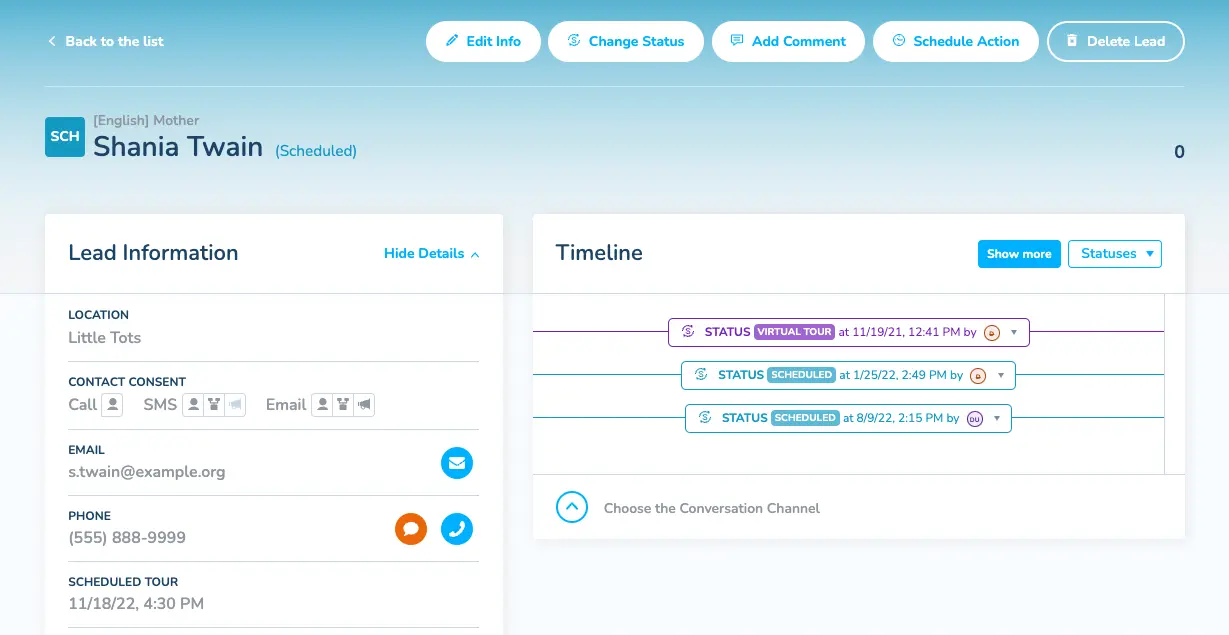Click the Change Status button

tap(626, 41)
